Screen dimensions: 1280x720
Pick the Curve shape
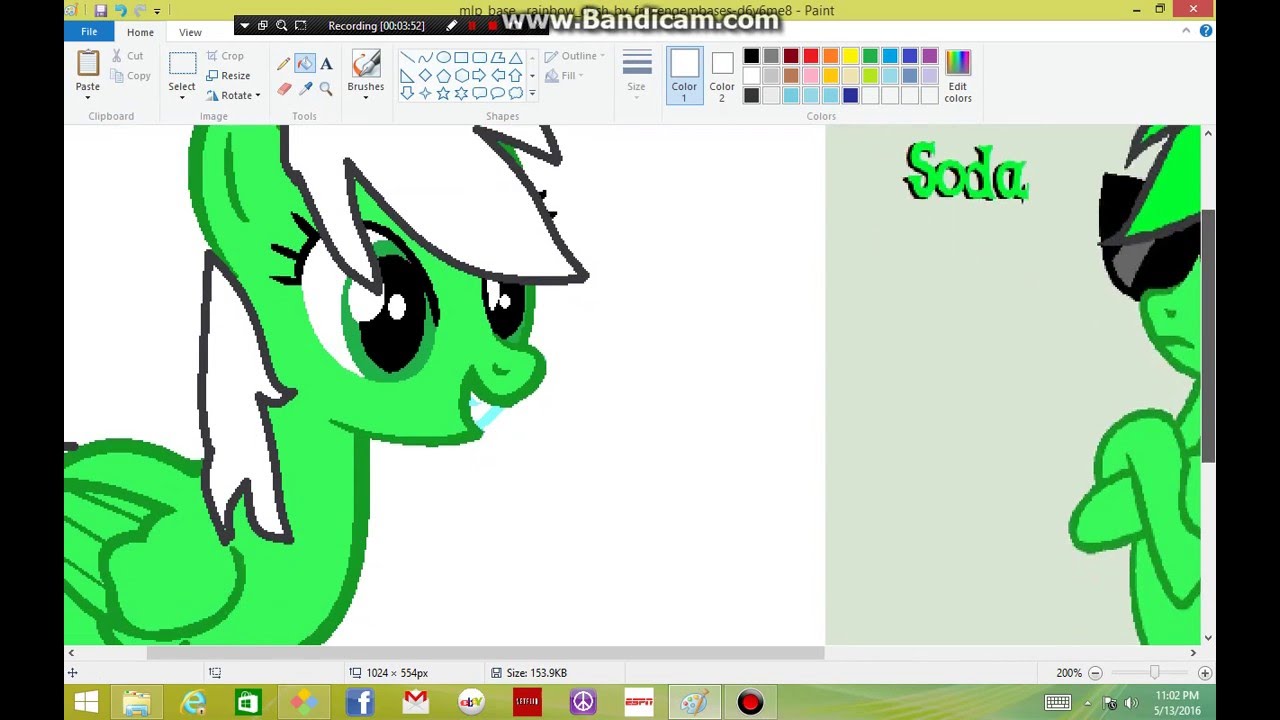tap(425, 58)
